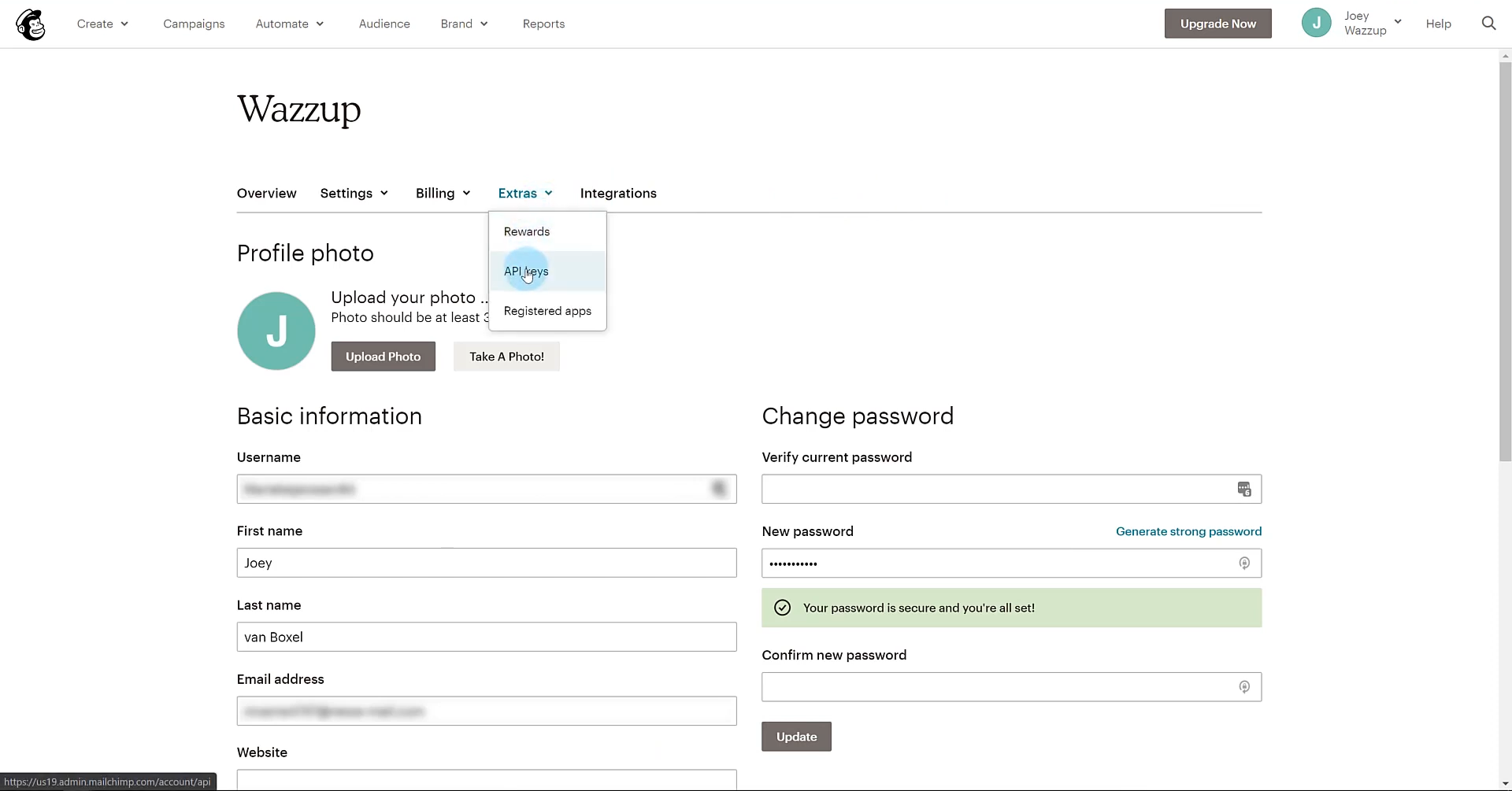This screenshot has width=1512, height=791.
Task: Open the Audience page
Action: (384, 24)
